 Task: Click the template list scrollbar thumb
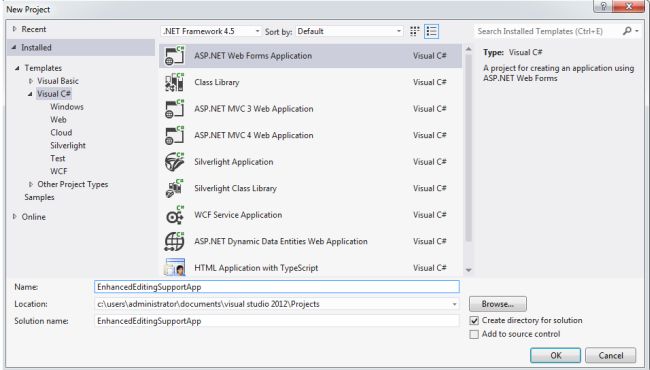(468, 147)
